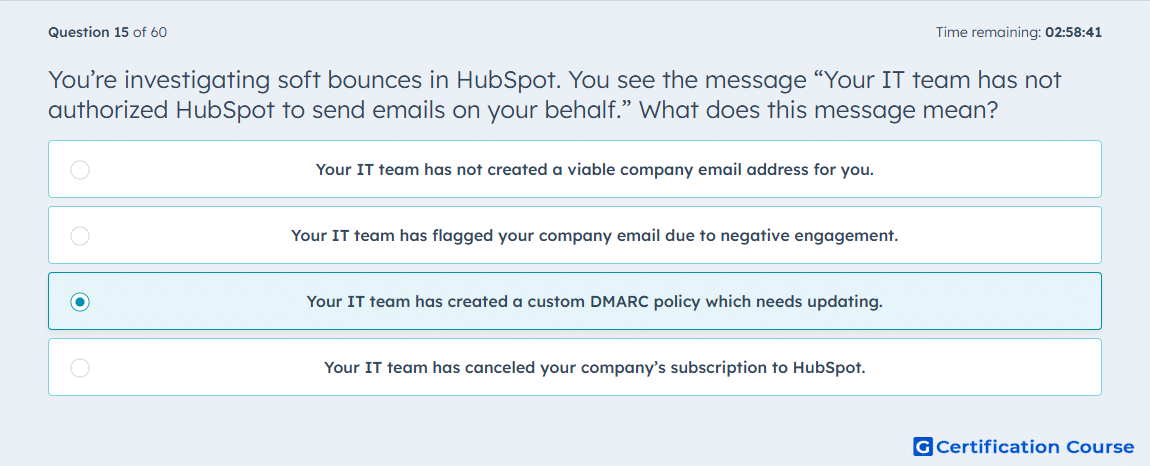
Task: Click the blue G logo icon
Action: (x=923, y=447)
